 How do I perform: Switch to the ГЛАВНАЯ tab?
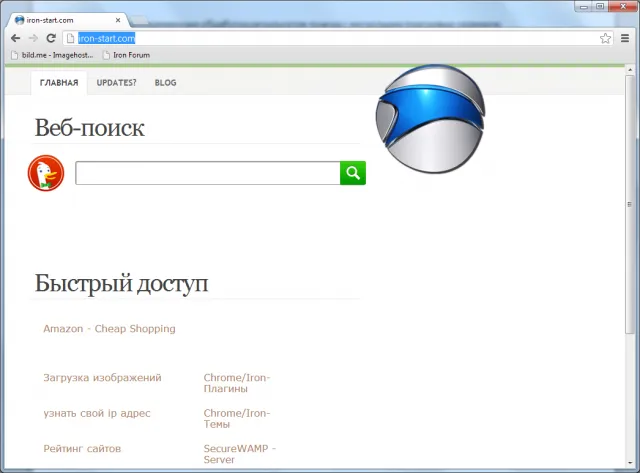coord(59,83)
